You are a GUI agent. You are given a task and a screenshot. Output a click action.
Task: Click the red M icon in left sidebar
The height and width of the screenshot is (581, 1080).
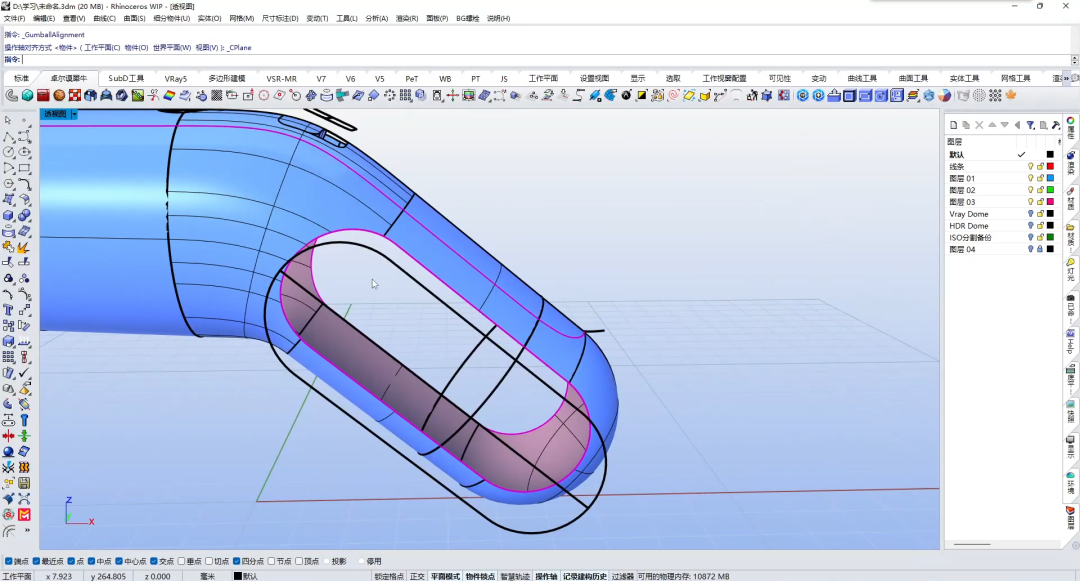(24, 515)
